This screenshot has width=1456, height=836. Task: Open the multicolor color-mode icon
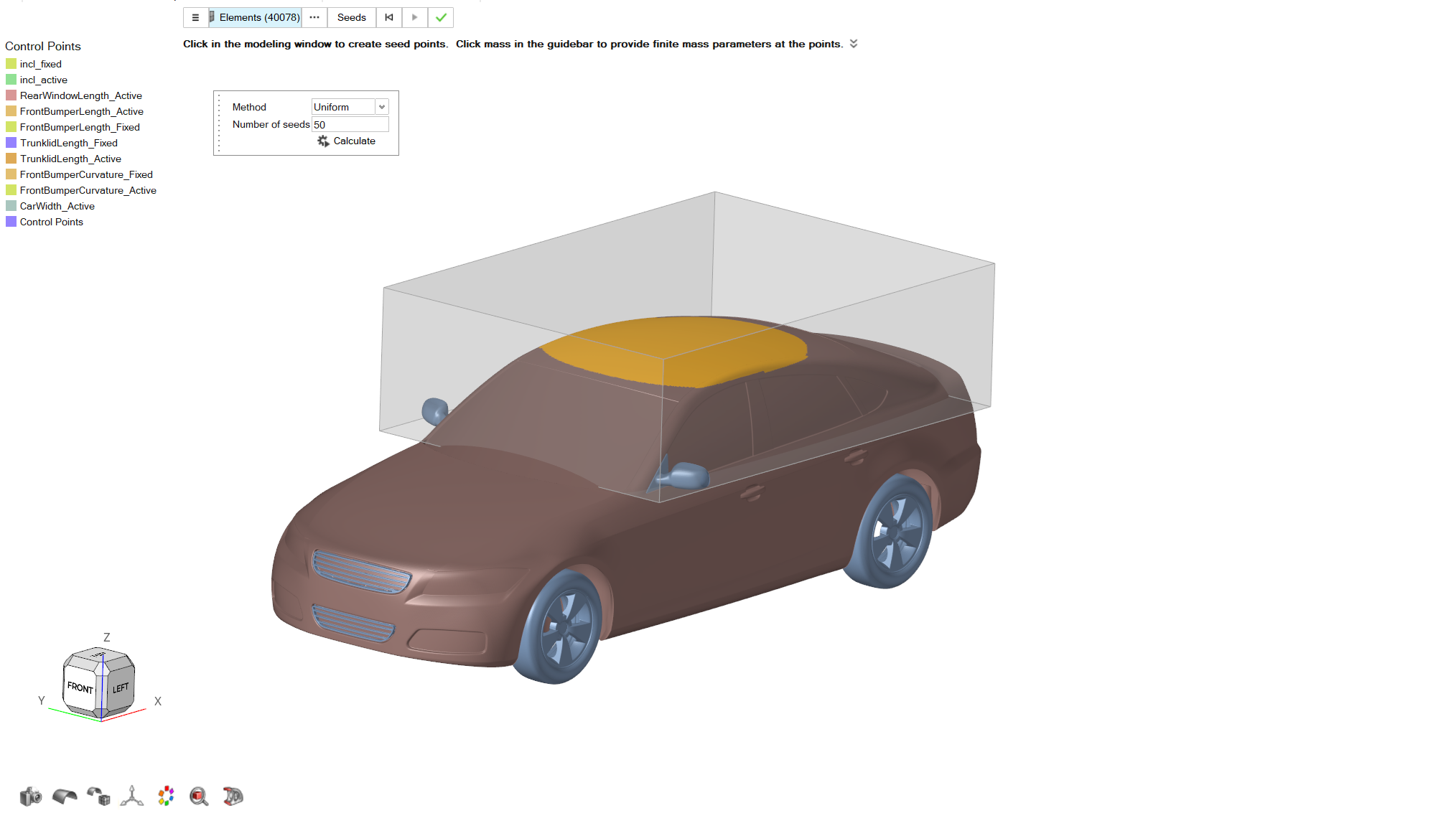point(166,796)
